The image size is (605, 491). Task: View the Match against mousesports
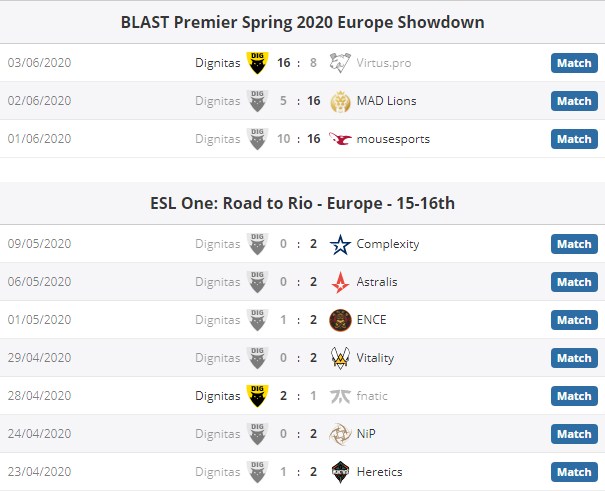[x=574, y=139]
